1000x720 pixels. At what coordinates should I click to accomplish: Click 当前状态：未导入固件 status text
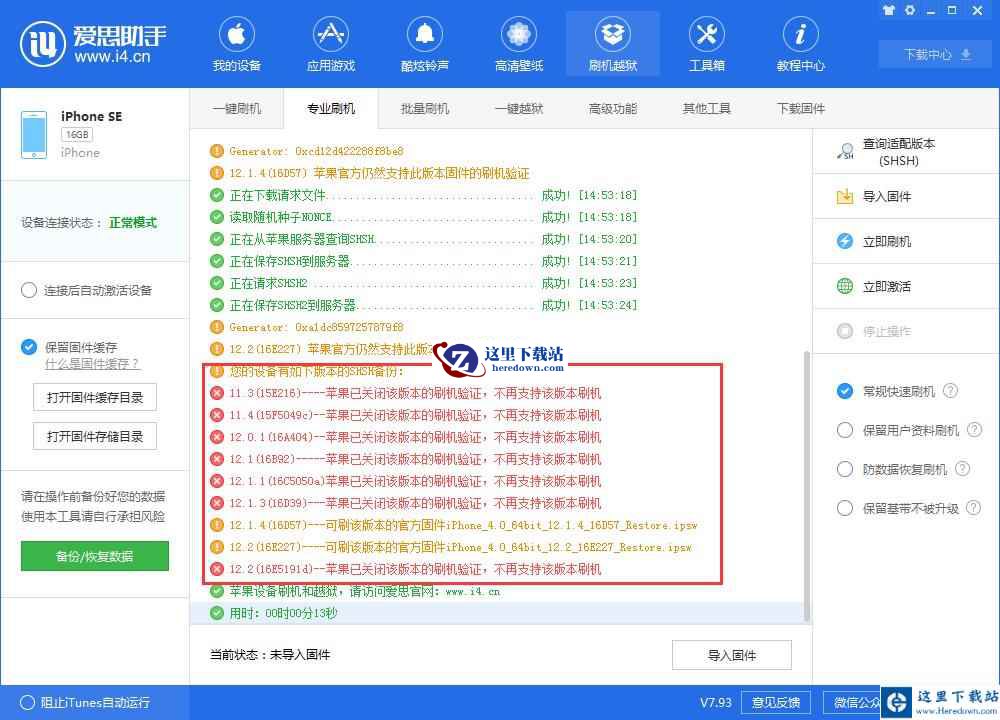(270, 654)
